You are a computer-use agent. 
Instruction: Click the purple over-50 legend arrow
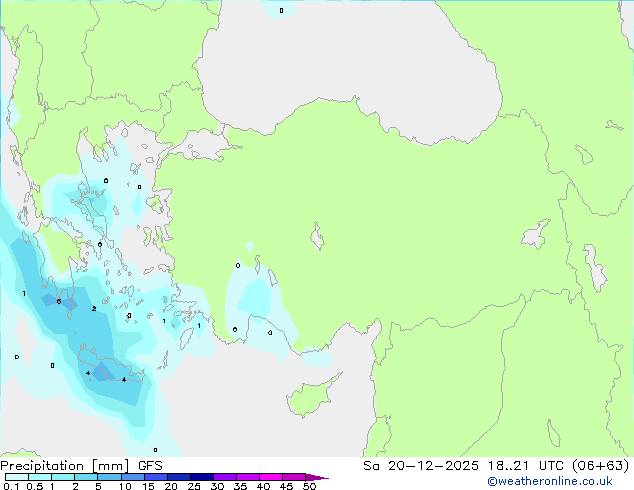(317, 477)
